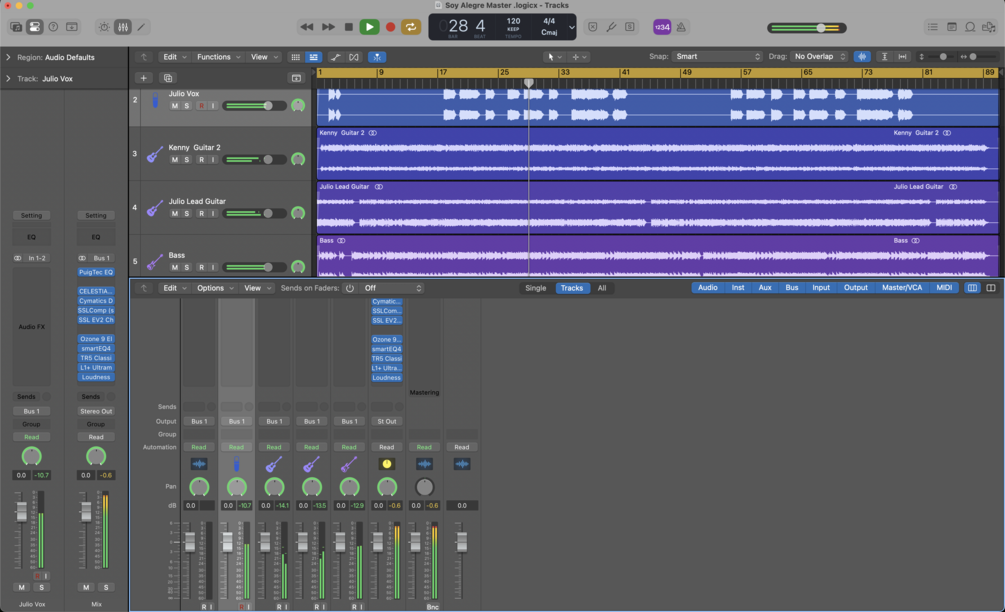Show Automation icon in tracks menu bar
The width and height of the screenshot is (1005, 612).
point(335,57)
